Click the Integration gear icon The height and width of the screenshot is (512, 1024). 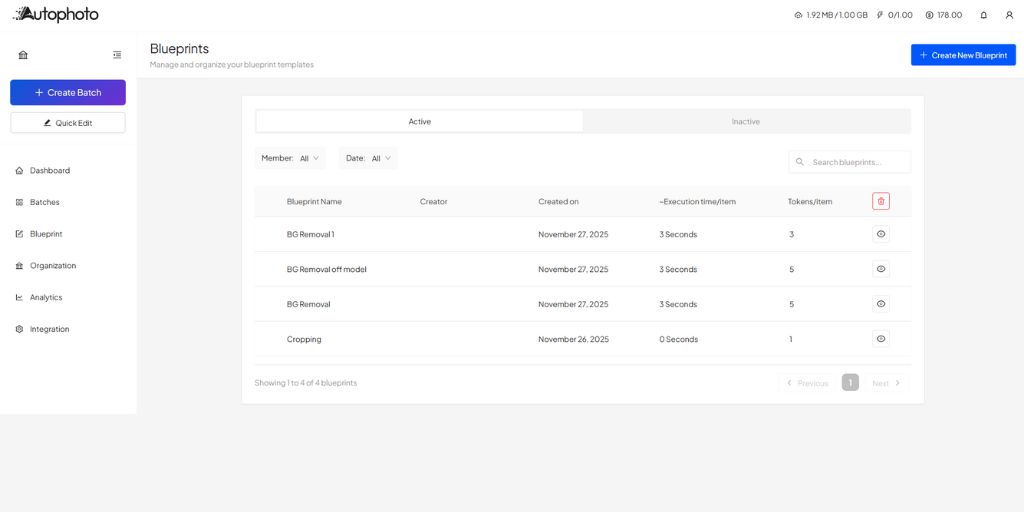point(19,329)
